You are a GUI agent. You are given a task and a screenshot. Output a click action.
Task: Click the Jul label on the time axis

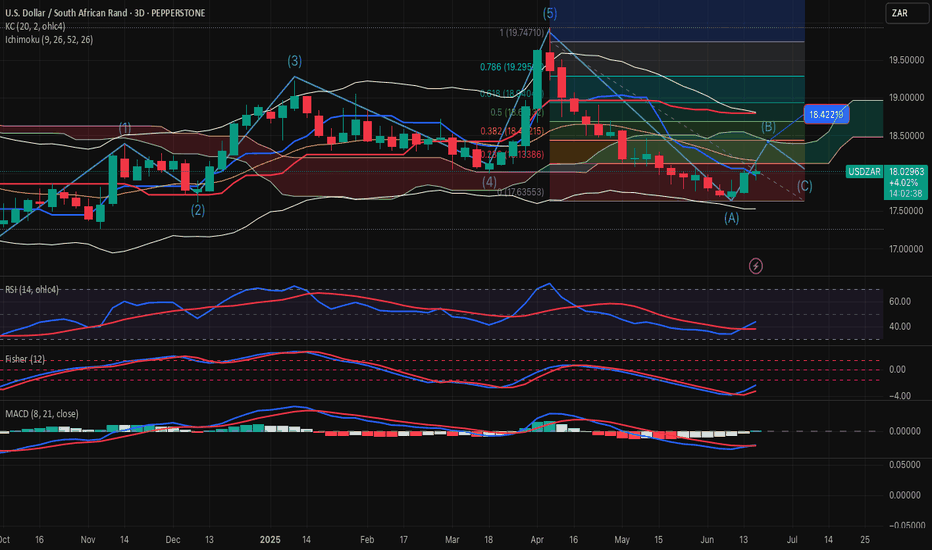(x=792, y=540)
